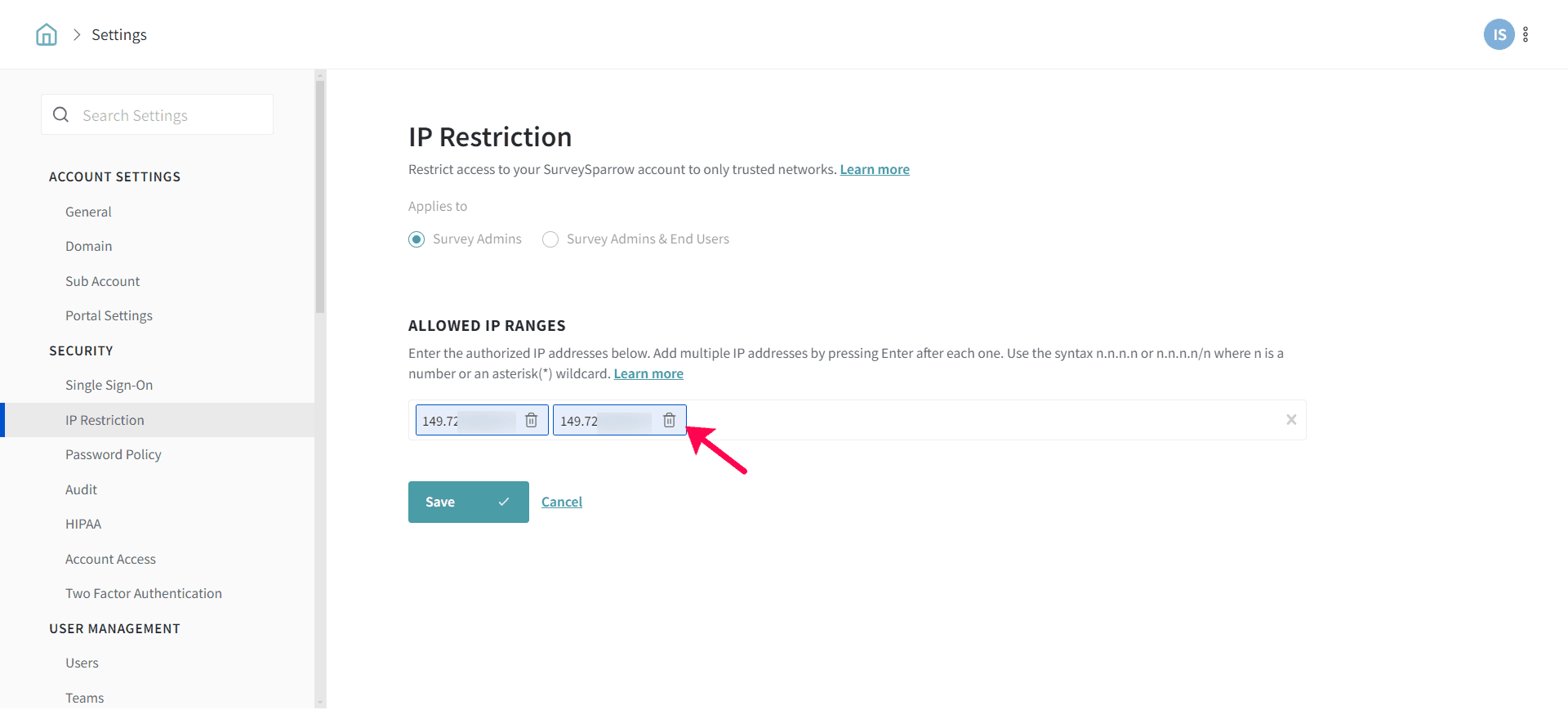Screen dimensions: 1568x710
Task: Delete the second allowed IP entry
Action: click(x=669, y=420)
